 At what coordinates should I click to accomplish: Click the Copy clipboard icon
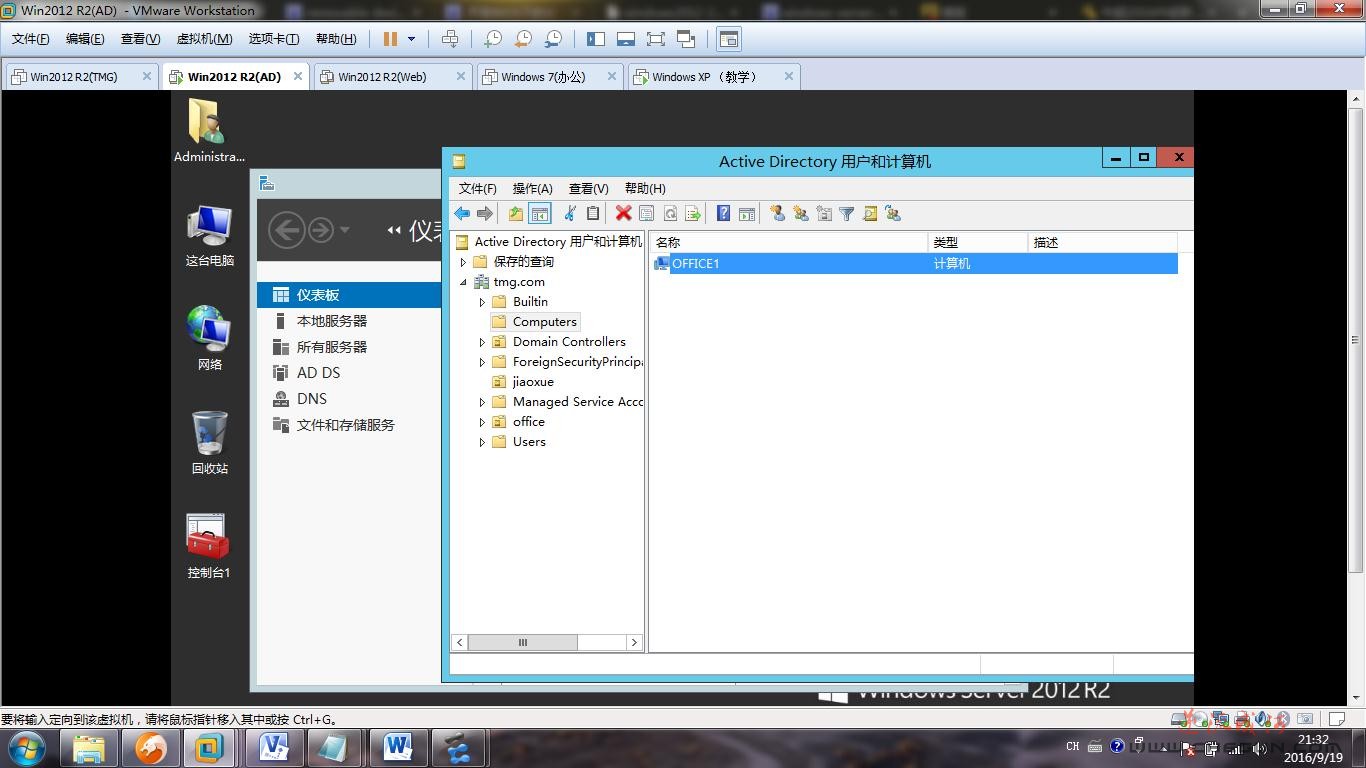593,213
